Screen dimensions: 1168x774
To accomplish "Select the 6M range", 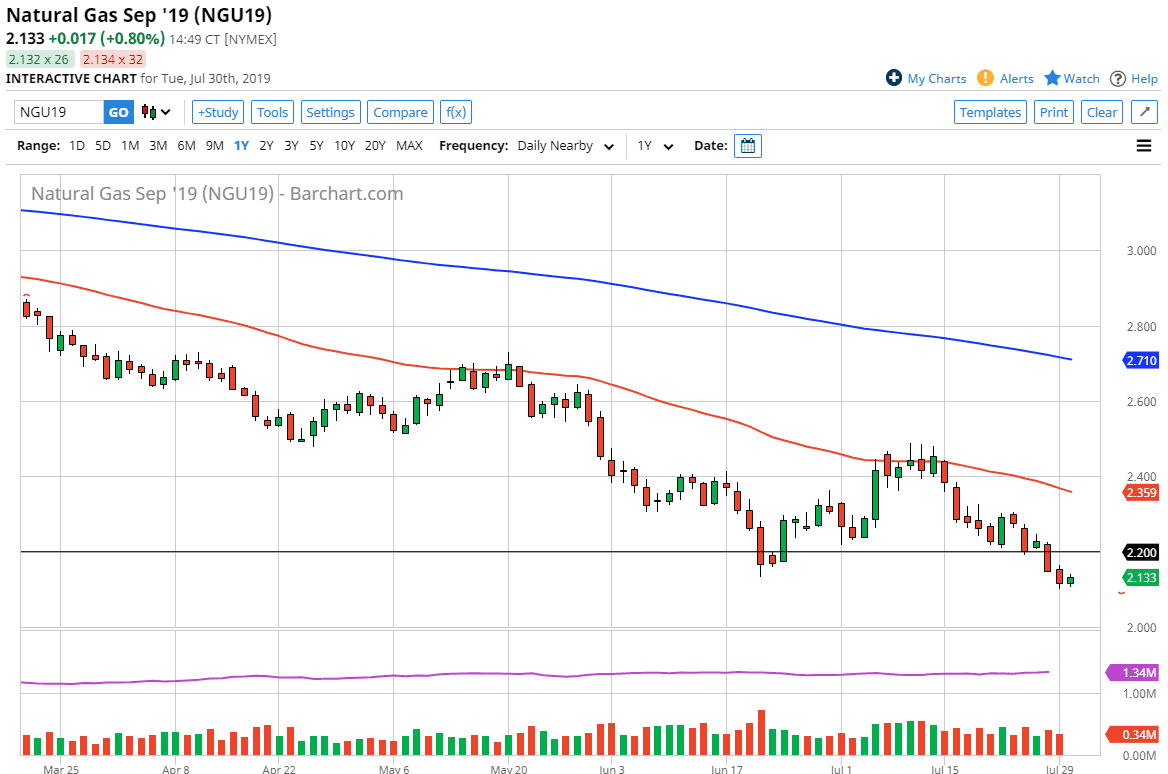I will (x=186, y=146).
